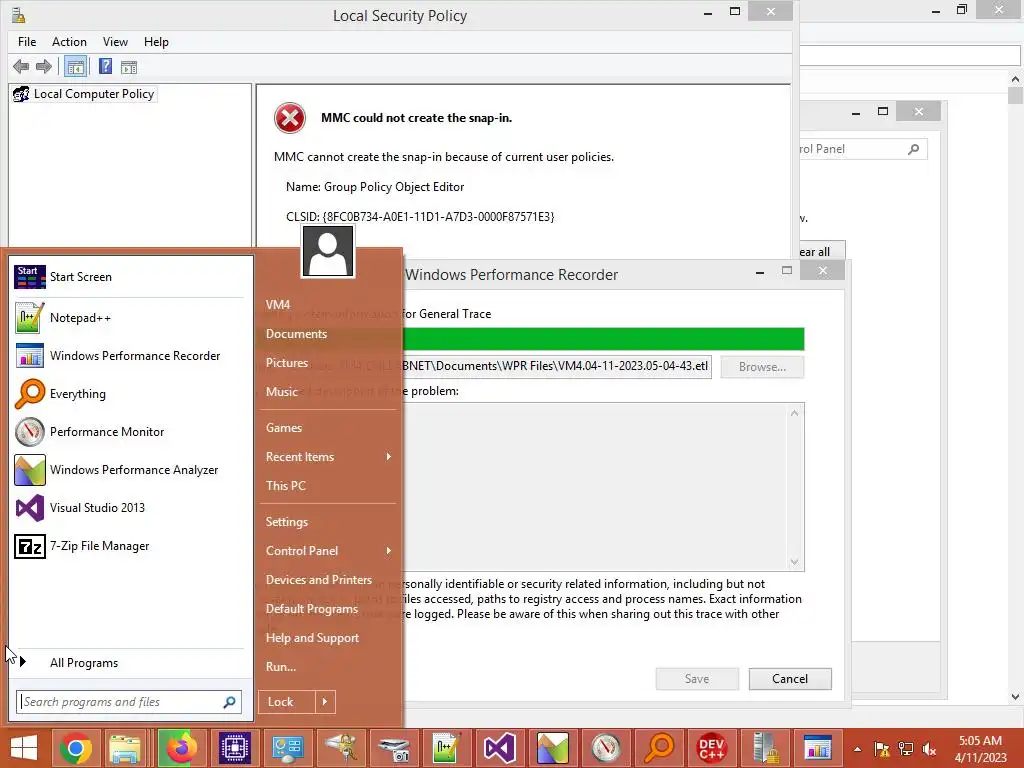The image size is (1024, 768).
Task: Open the View menu in Local Security Policy
Action: pos(115,42)
